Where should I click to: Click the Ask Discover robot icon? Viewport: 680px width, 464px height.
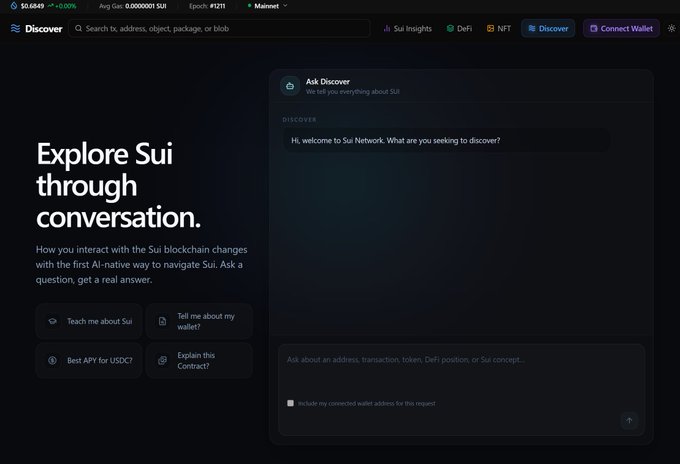pyautogui.click(x=290, y=86)
